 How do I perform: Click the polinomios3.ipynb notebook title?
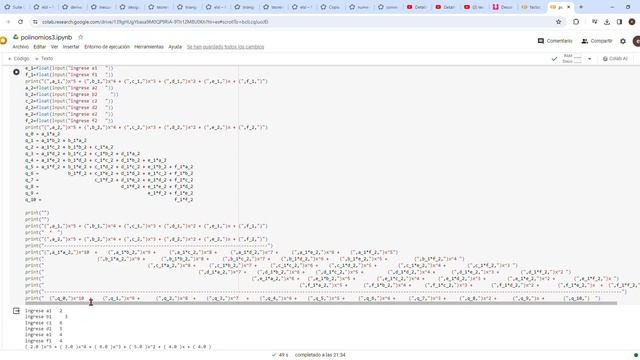pos(46,37)
